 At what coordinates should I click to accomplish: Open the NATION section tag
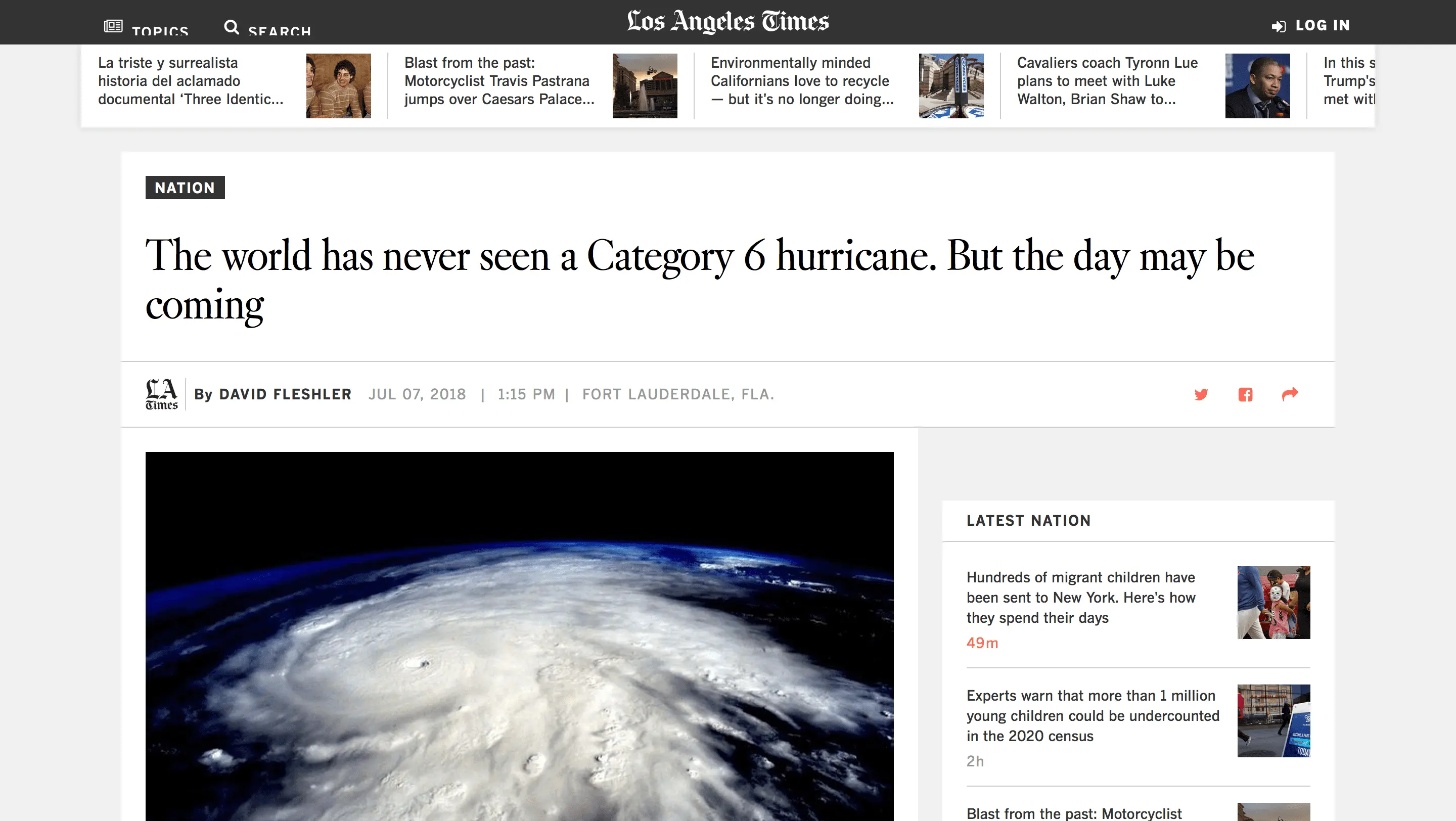click(185, 188)
